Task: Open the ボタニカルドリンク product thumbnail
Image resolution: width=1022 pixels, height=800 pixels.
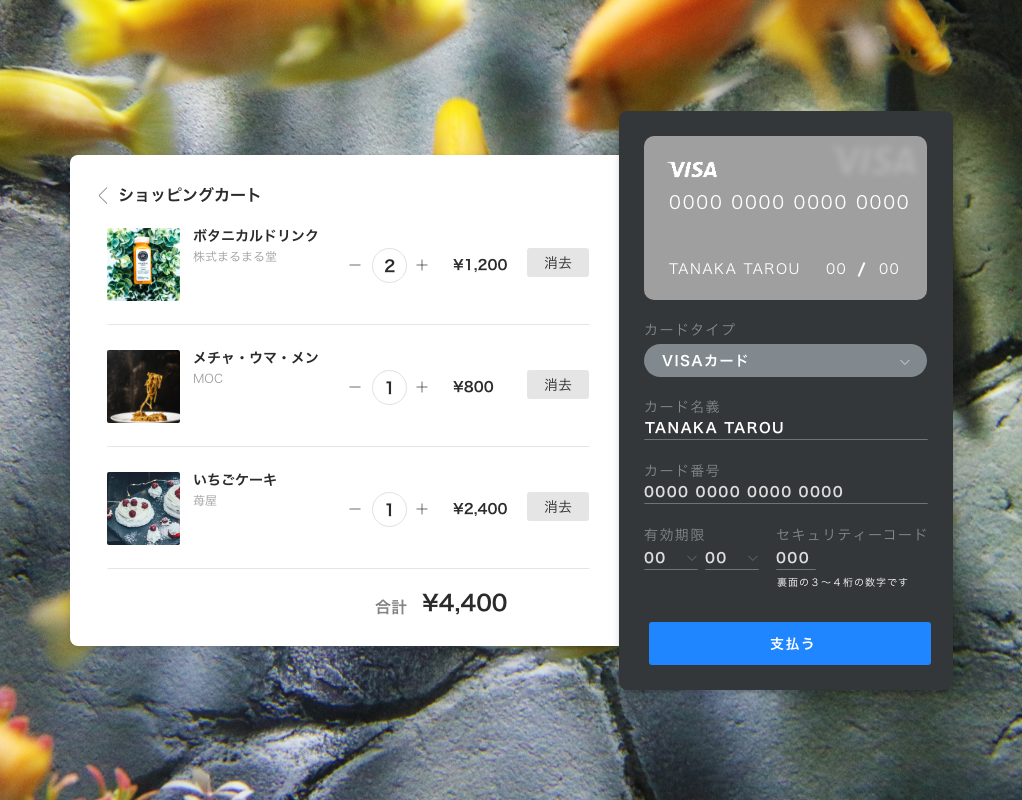Action: click(x=143, y=264)
